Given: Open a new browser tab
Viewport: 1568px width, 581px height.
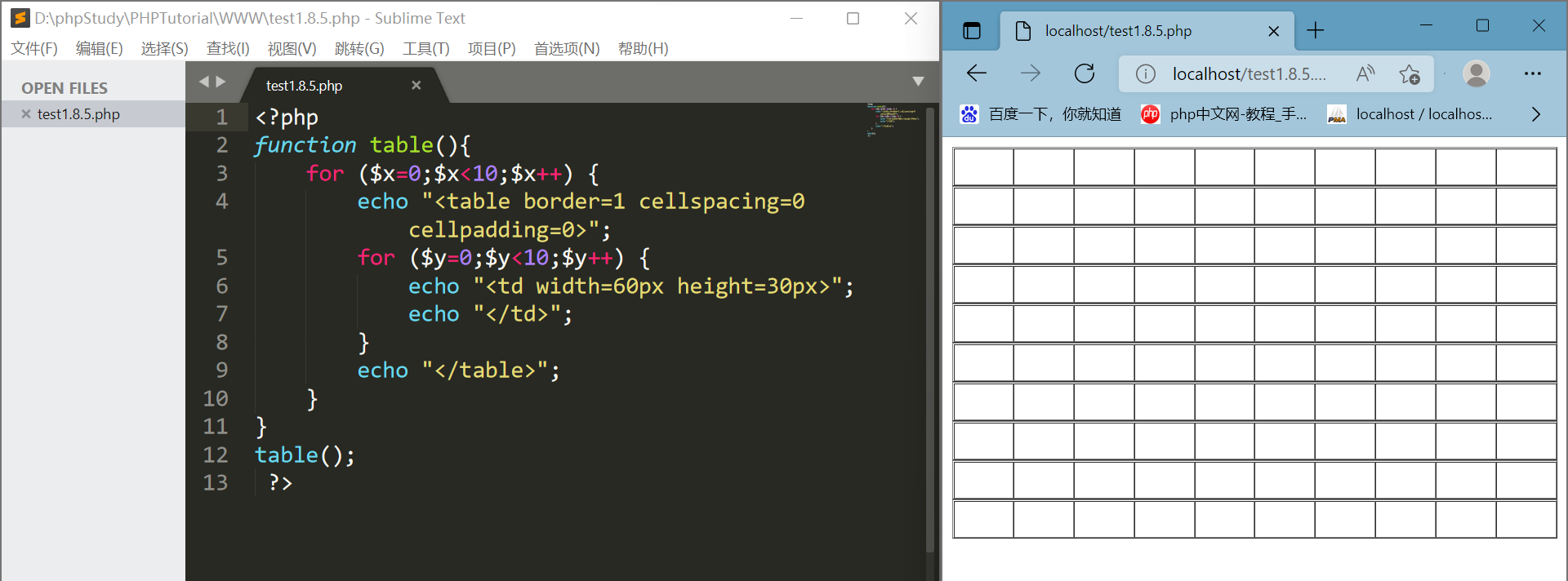Looking at the screenshot, I should point(1315,31).
